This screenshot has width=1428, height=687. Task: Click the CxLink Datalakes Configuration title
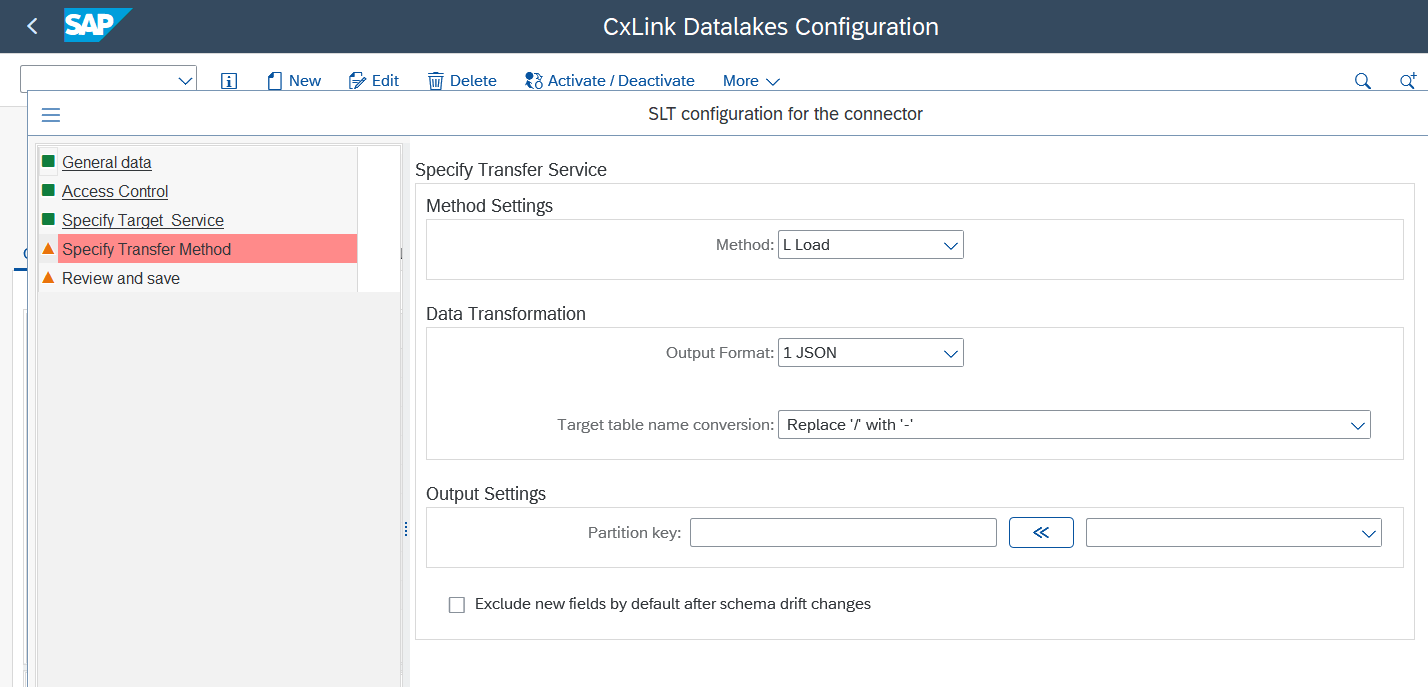771,27
